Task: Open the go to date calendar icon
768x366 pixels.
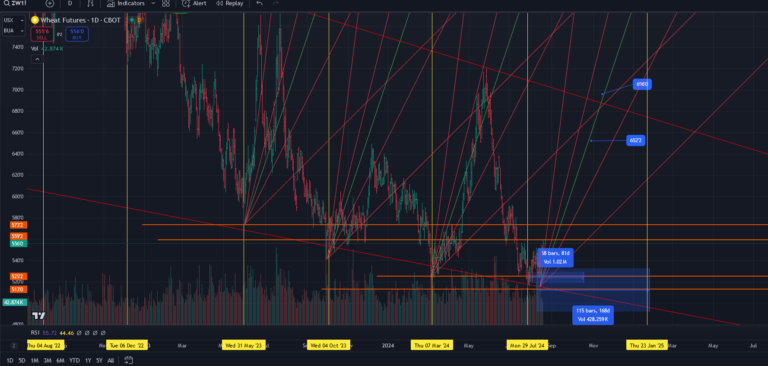Action: (129, 361)
